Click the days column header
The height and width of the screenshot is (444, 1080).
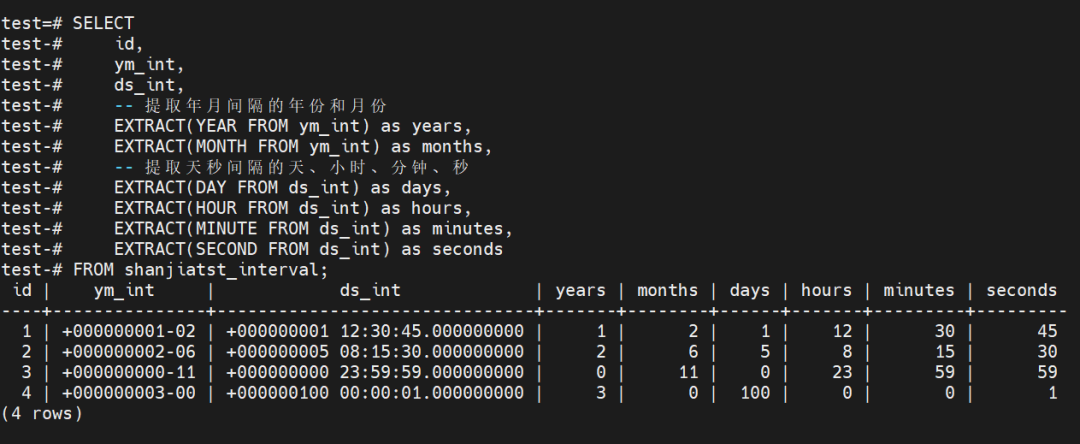coord(749,290)
